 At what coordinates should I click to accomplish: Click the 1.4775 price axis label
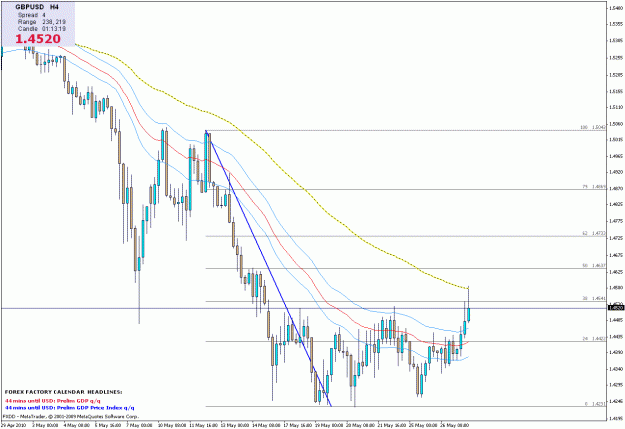[x=616, y=221]
